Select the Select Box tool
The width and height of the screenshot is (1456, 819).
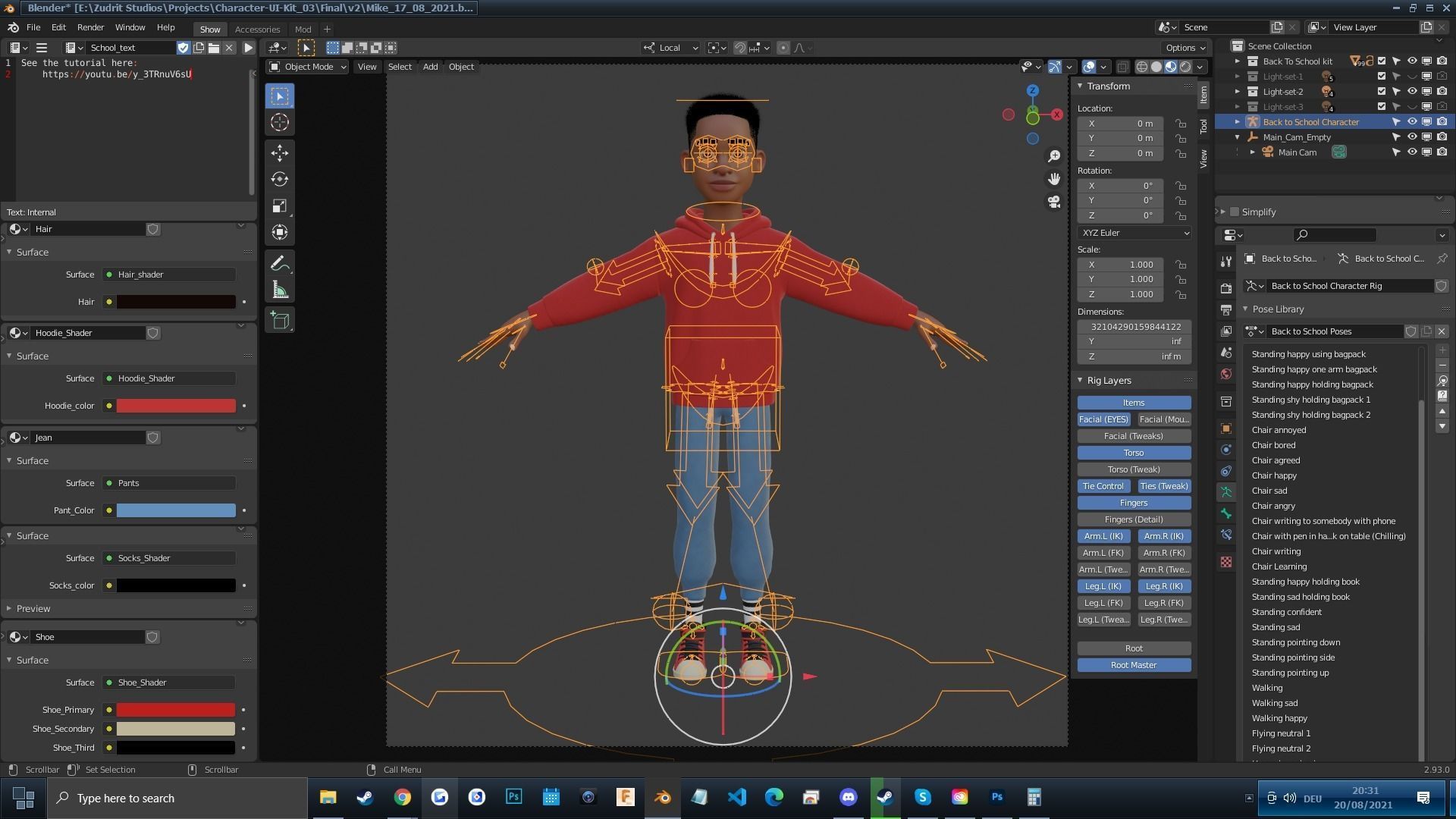coord(280,96)
